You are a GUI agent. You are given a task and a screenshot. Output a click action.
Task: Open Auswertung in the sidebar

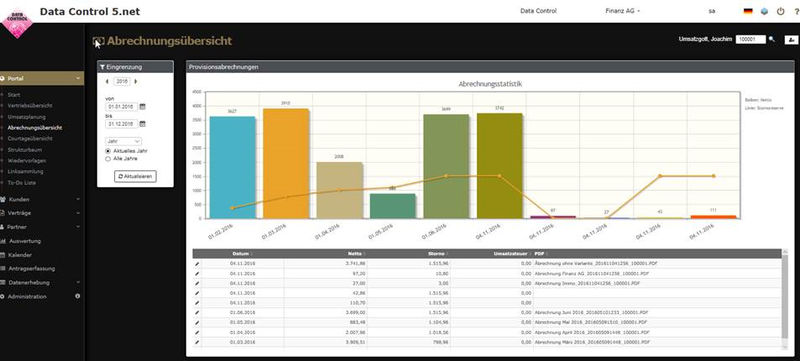point(24,241)
